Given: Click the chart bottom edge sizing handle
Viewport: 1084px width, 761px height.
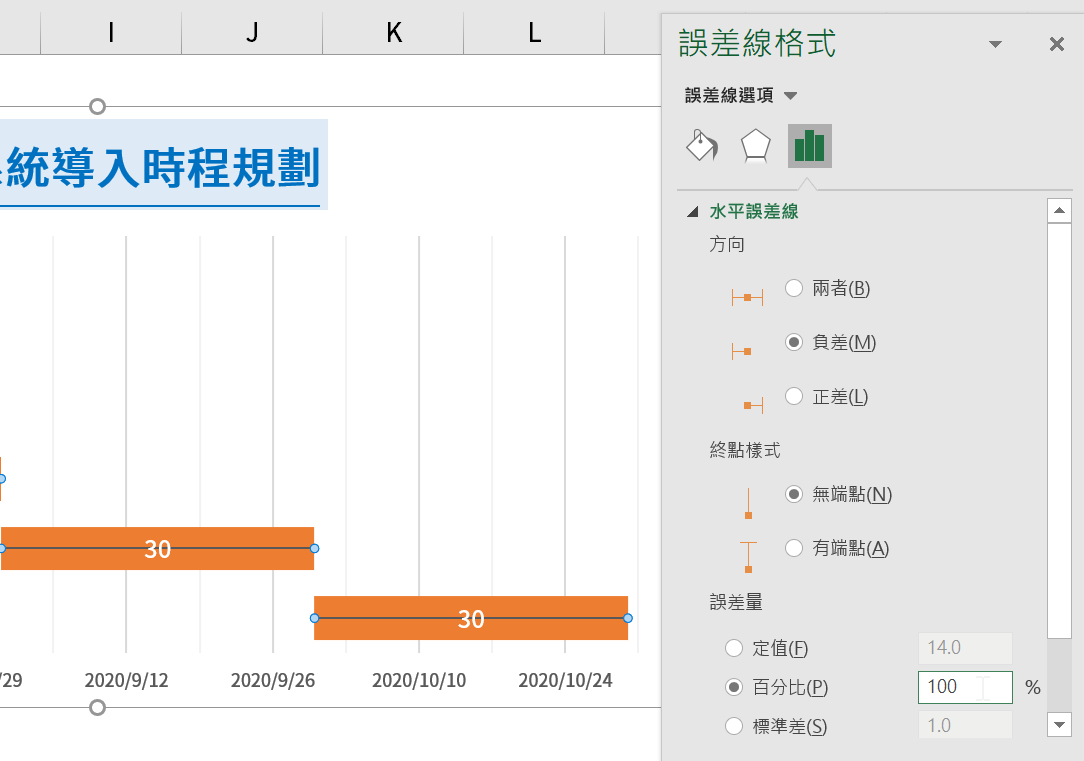Looking at the screenshot, I should pos(97,707).
